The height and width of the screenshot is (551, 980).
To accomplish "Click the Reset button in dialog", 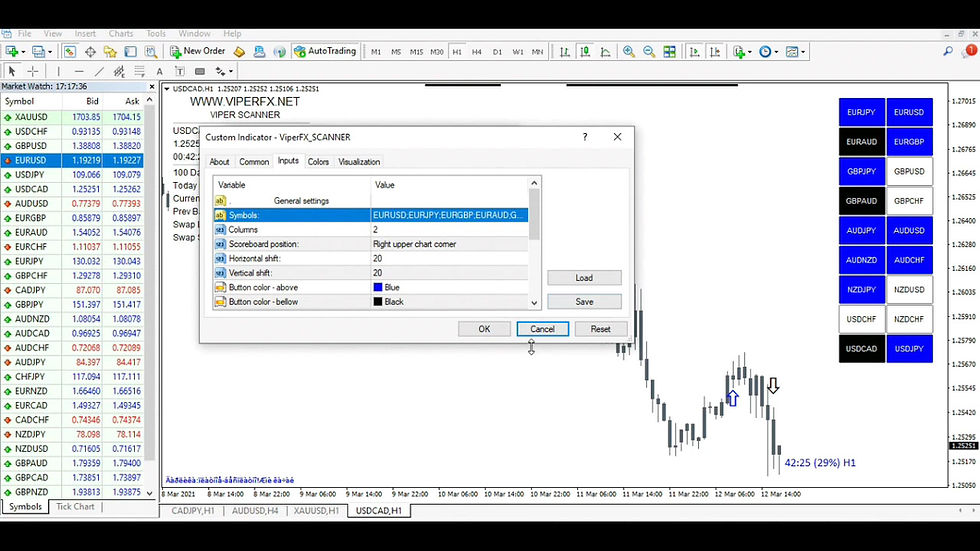I will point(600,329).
